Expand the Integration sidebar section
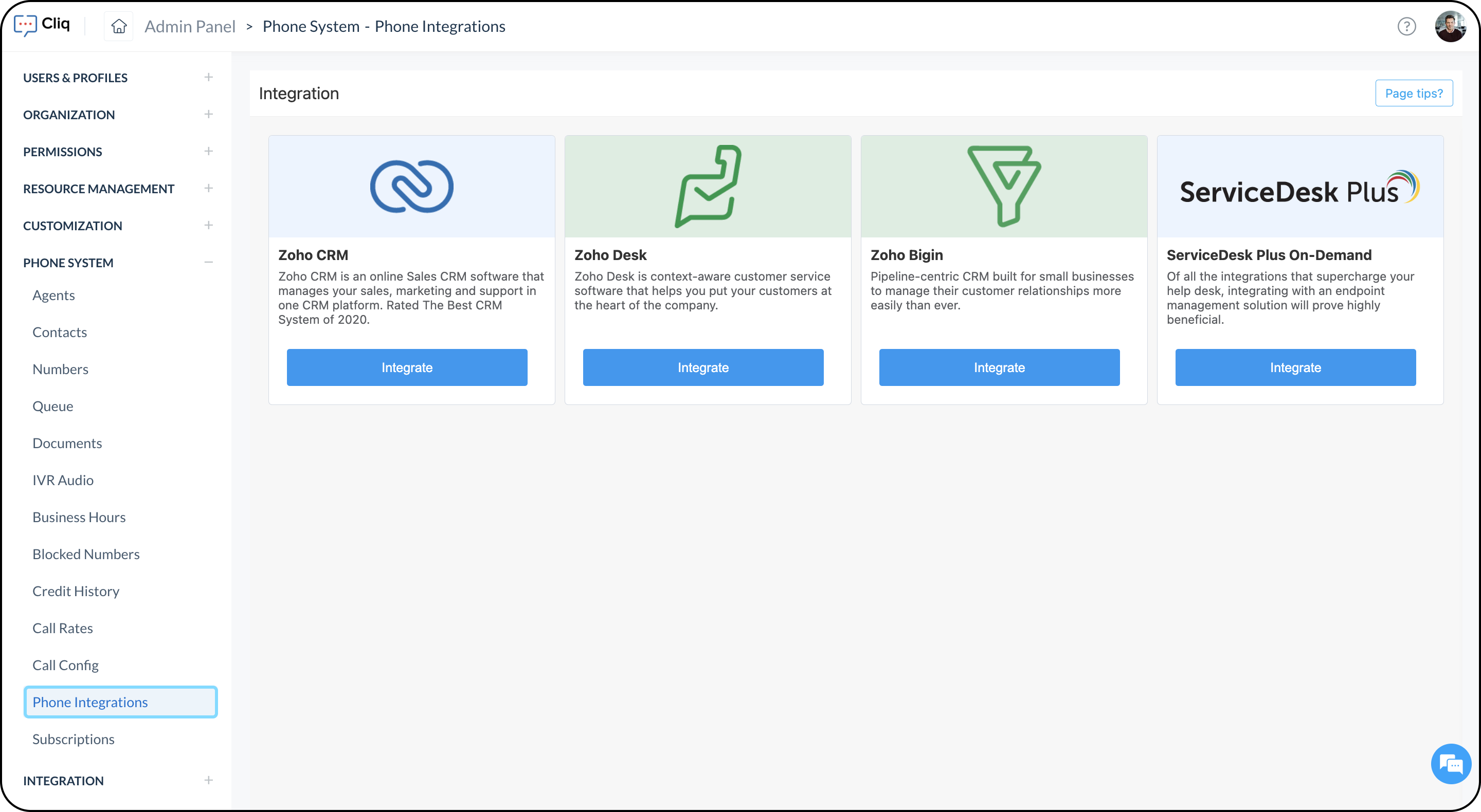Image resolution: width=1481 pixels, height=812 pixels. 209,780
